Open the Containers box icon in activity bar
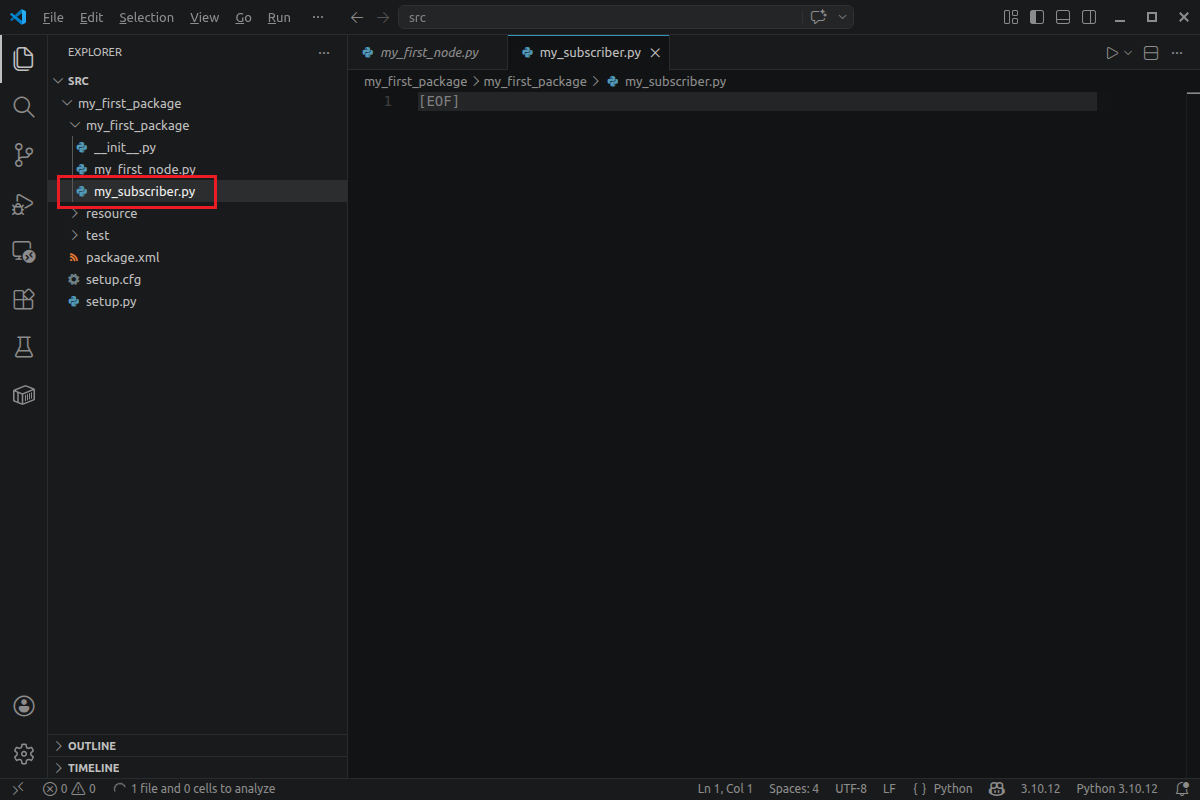 (24, 395)
